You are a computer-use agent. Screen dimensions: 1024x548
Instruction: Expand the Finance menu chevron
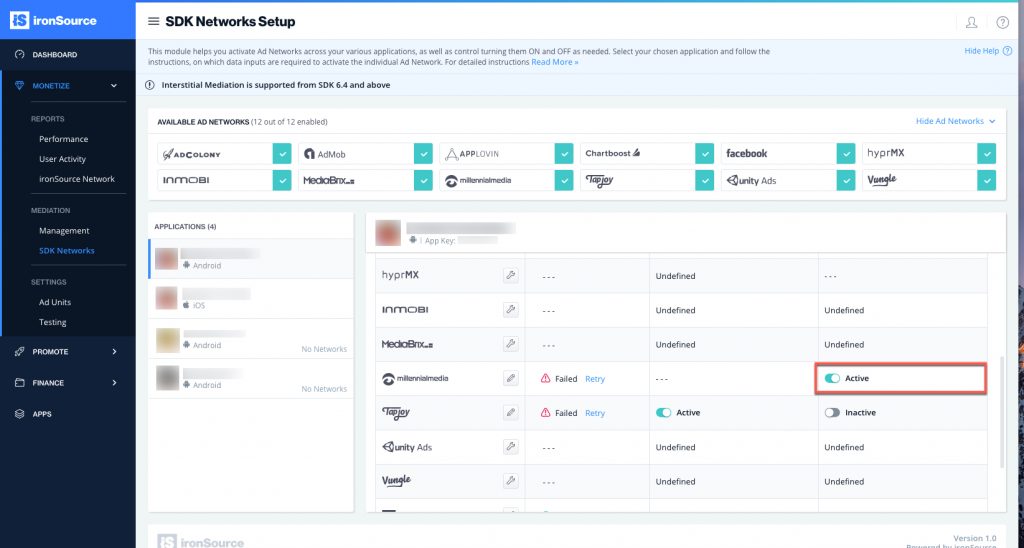coord(114,383)
